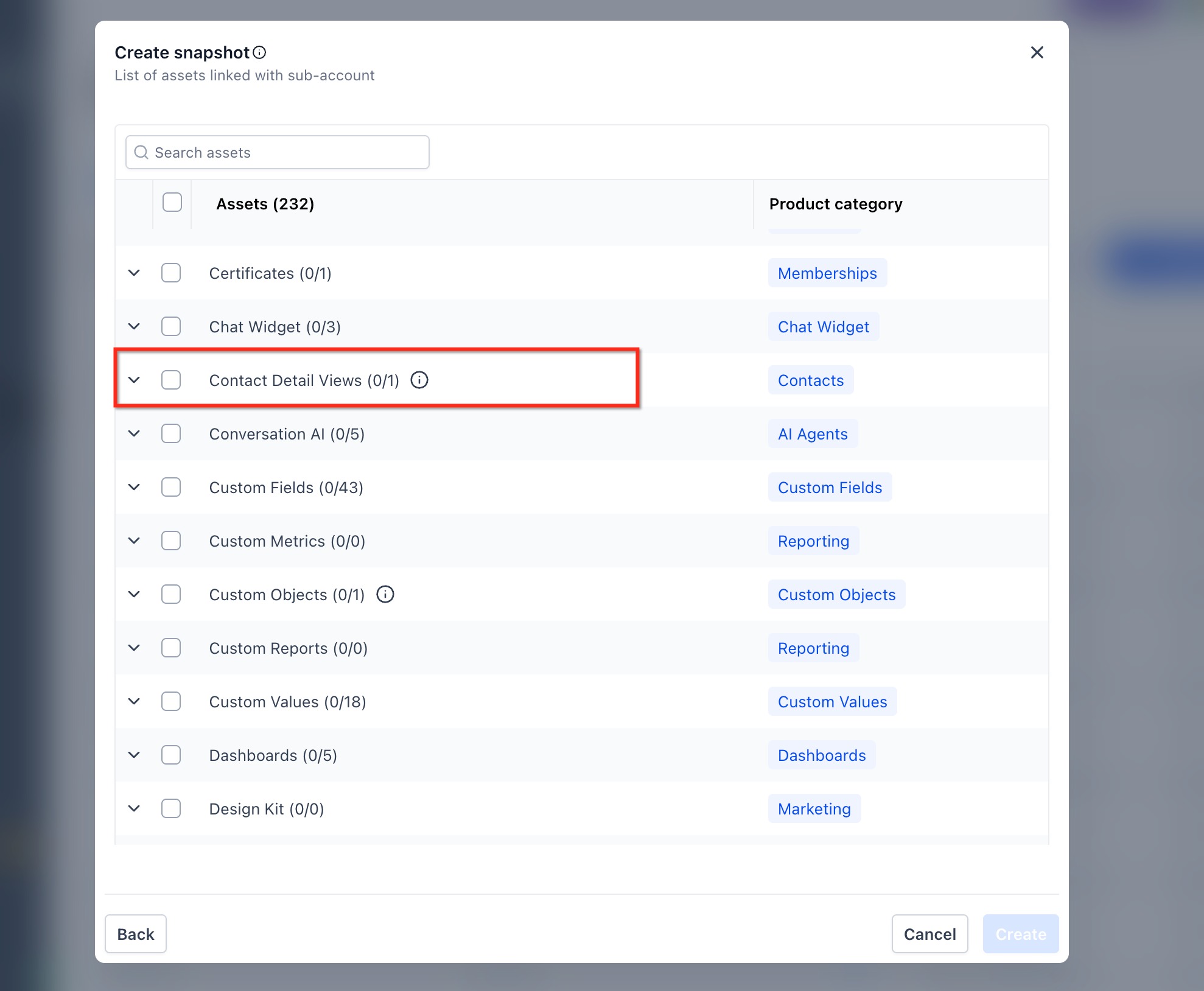Expand the Certificates row chevron
This screenshot has width=1204, height=991.
tap(134, 273)
